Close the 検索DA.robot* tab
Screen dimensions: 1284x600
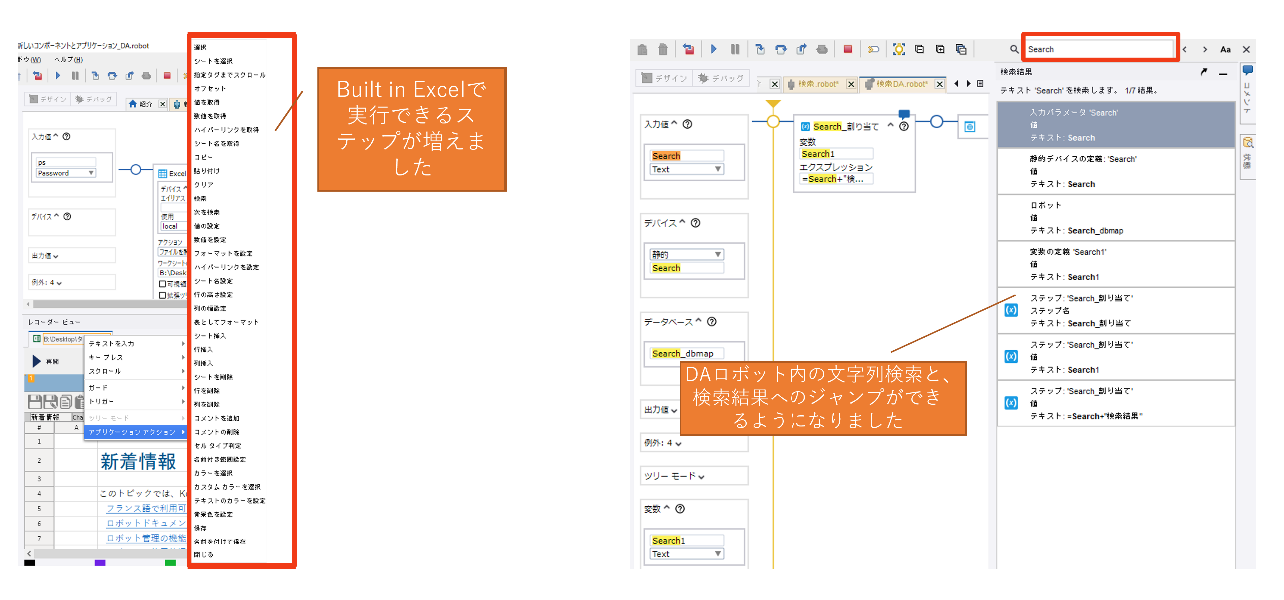[x=941, y=84]
